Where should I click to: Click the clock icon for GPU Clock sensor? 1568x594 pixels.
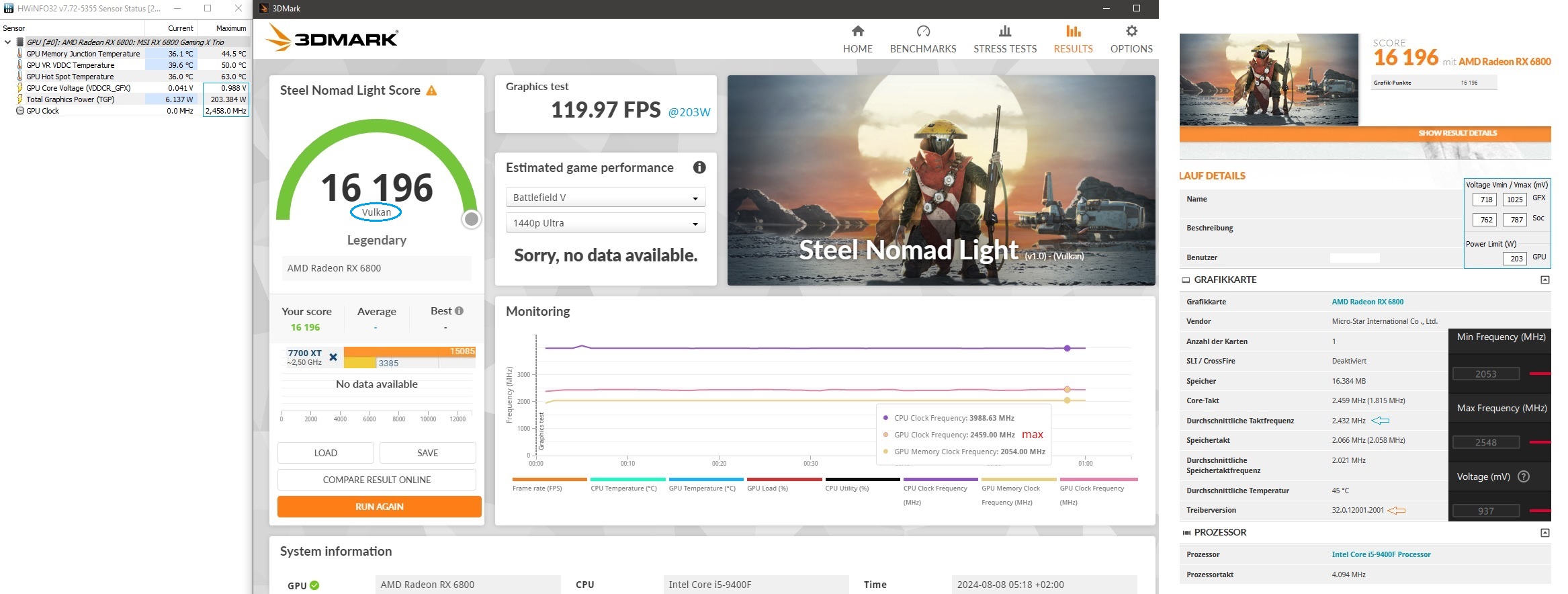pyautogui.click(x=19, y=111)
